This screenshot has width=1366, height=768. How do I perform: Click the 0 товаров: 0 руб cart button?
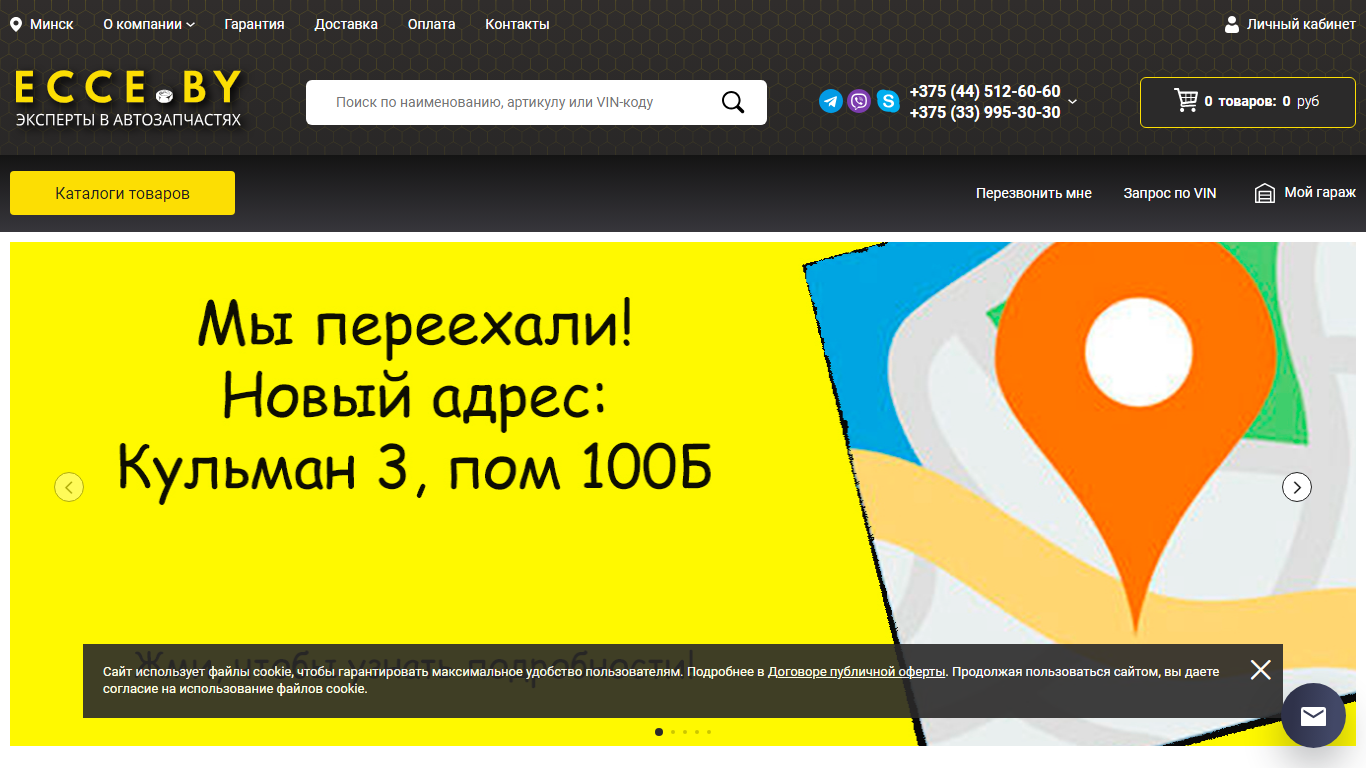point(1248,102)
